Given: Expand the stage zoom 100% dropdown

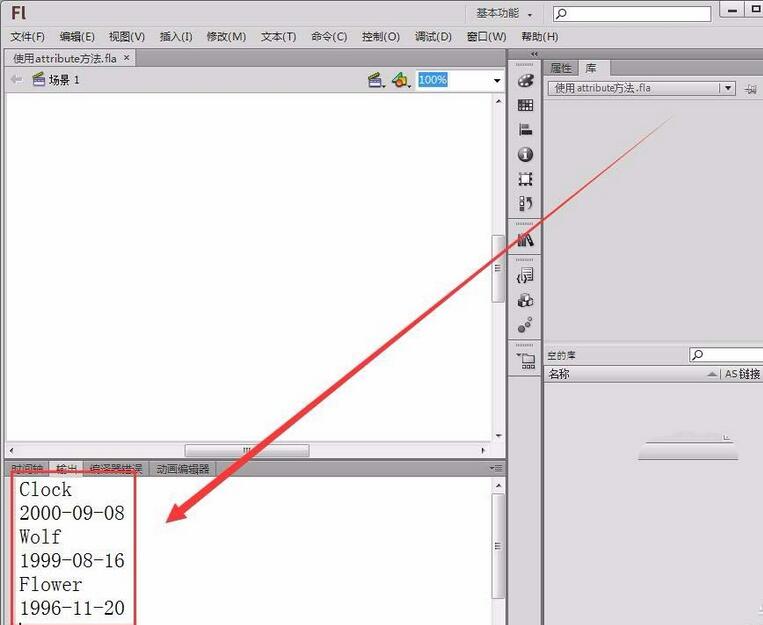Looking at the screenshot, I should pos(497,80).
